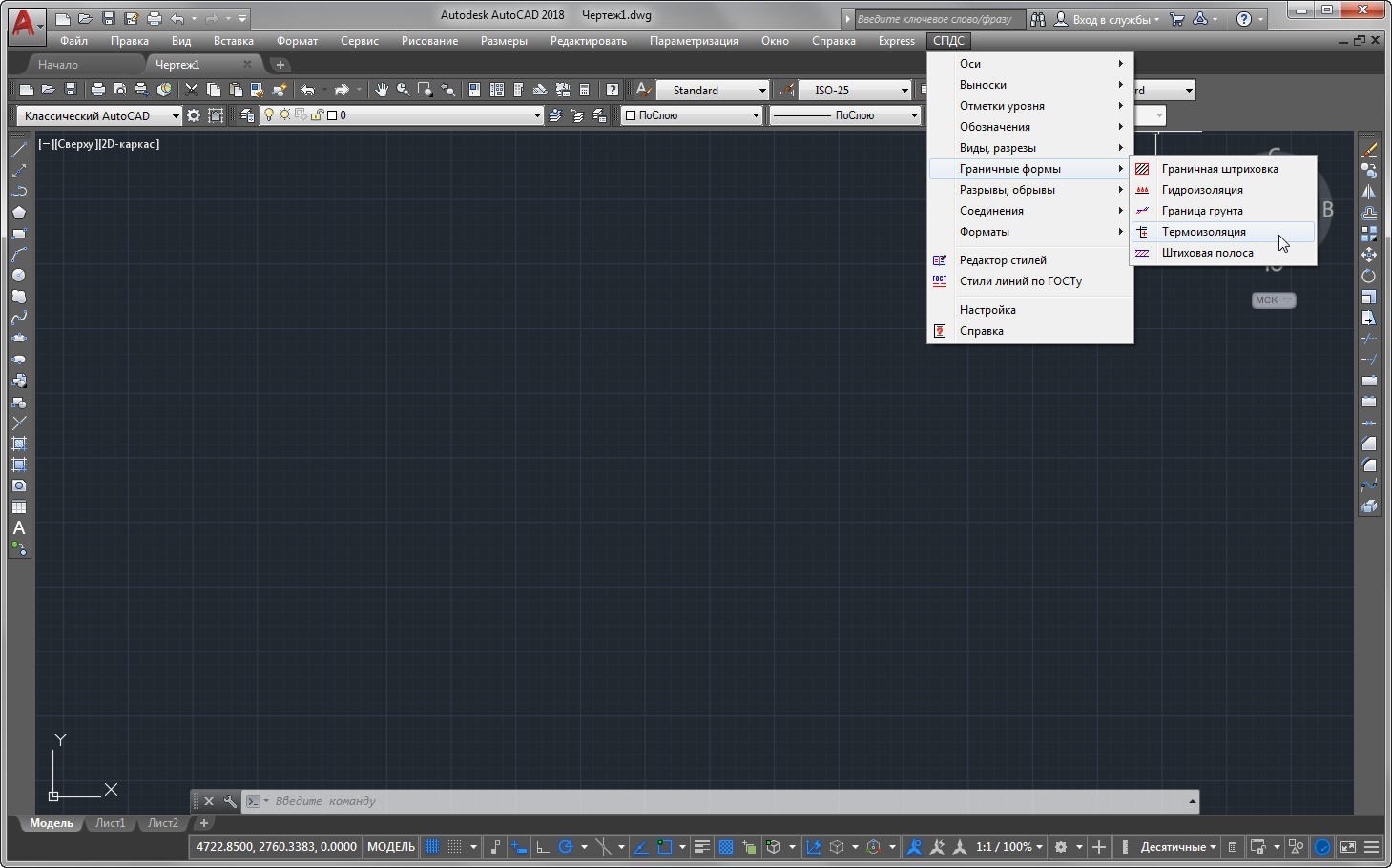Choose Термоизоляция from submenu

click(x=1223, y=232)
